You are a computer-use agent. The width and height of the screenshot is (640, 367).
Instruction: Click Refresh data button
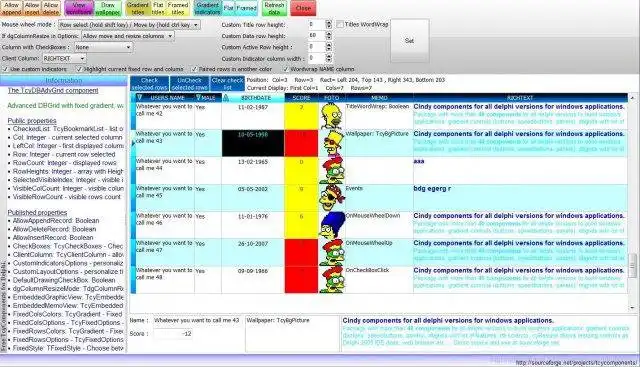pyautogui.click(x=274, y=8)
